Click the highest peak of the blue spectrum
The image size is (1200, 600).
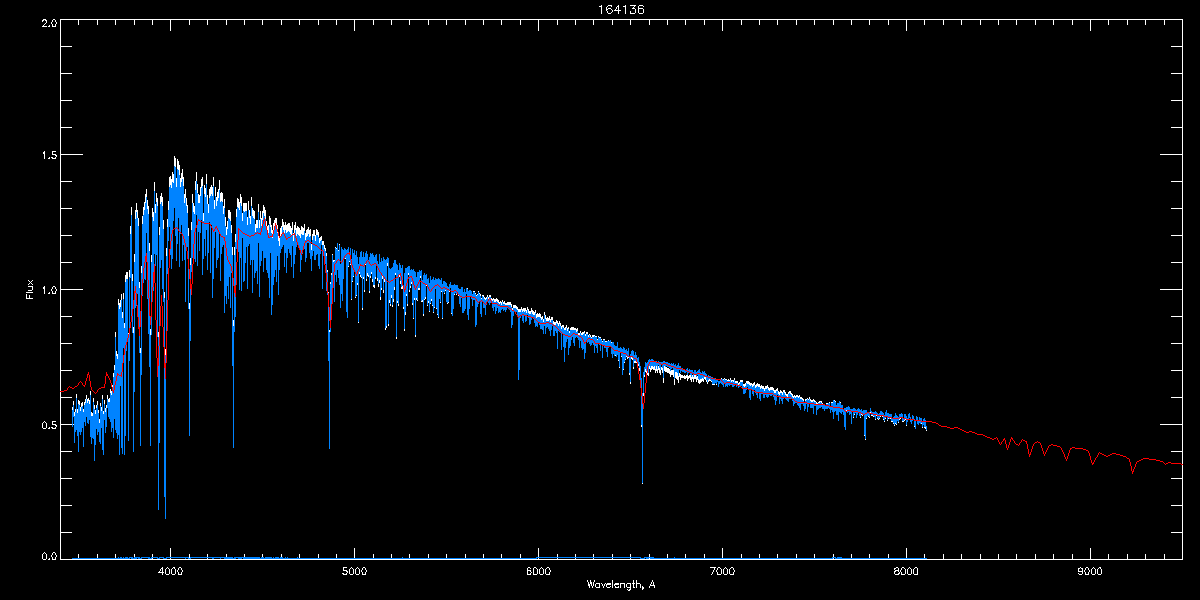tap(175, 159)
